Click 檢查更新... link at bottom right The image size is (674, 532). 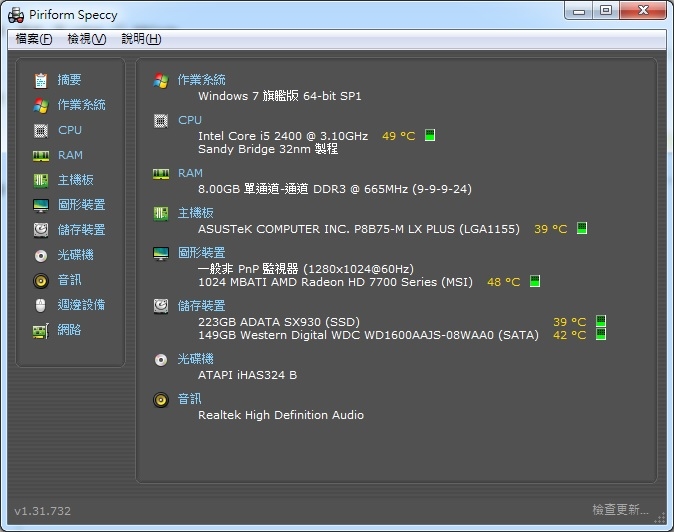point(620,510)
